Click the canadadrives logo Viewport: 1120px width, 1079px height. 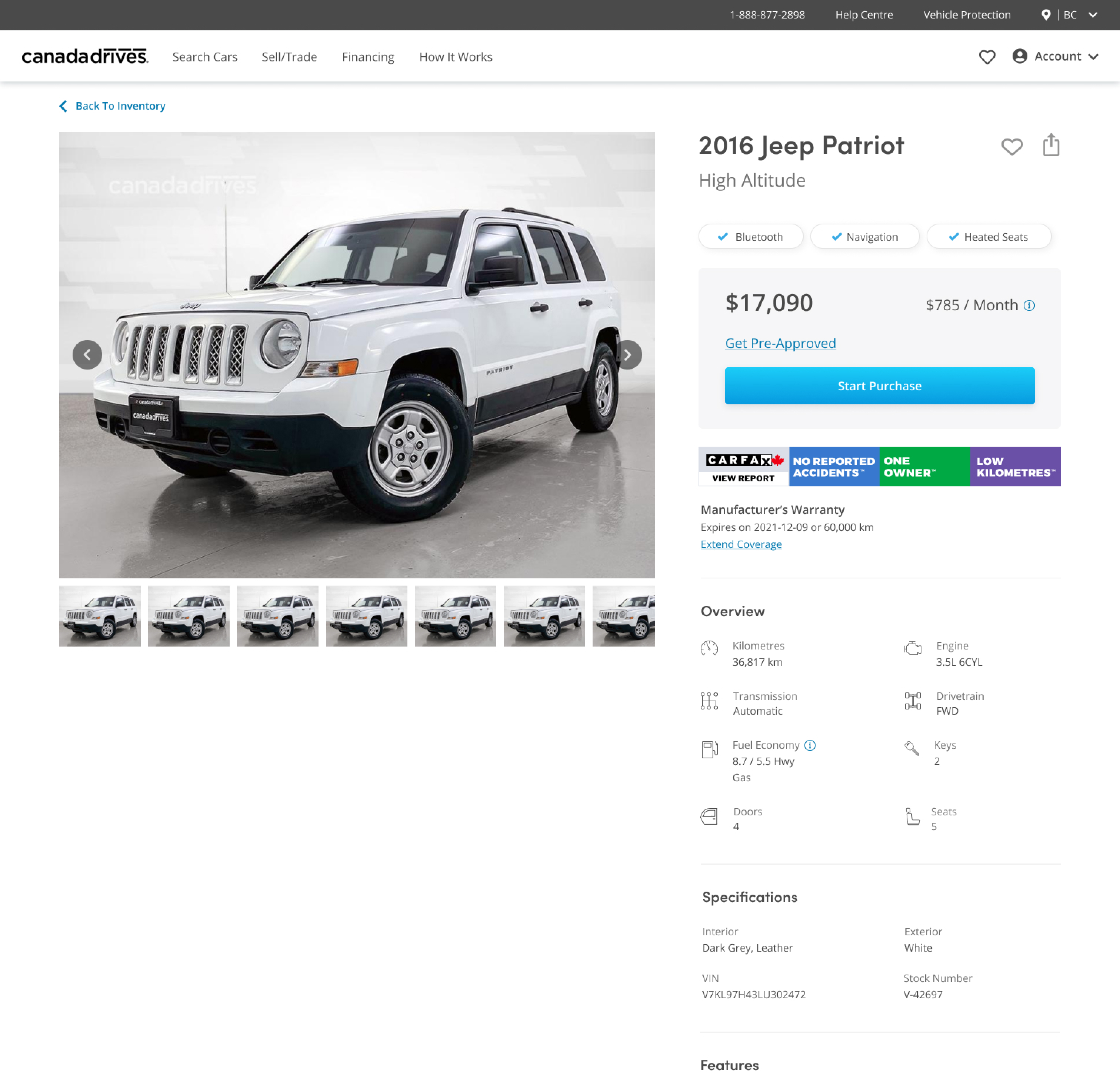tap(85, 56)
